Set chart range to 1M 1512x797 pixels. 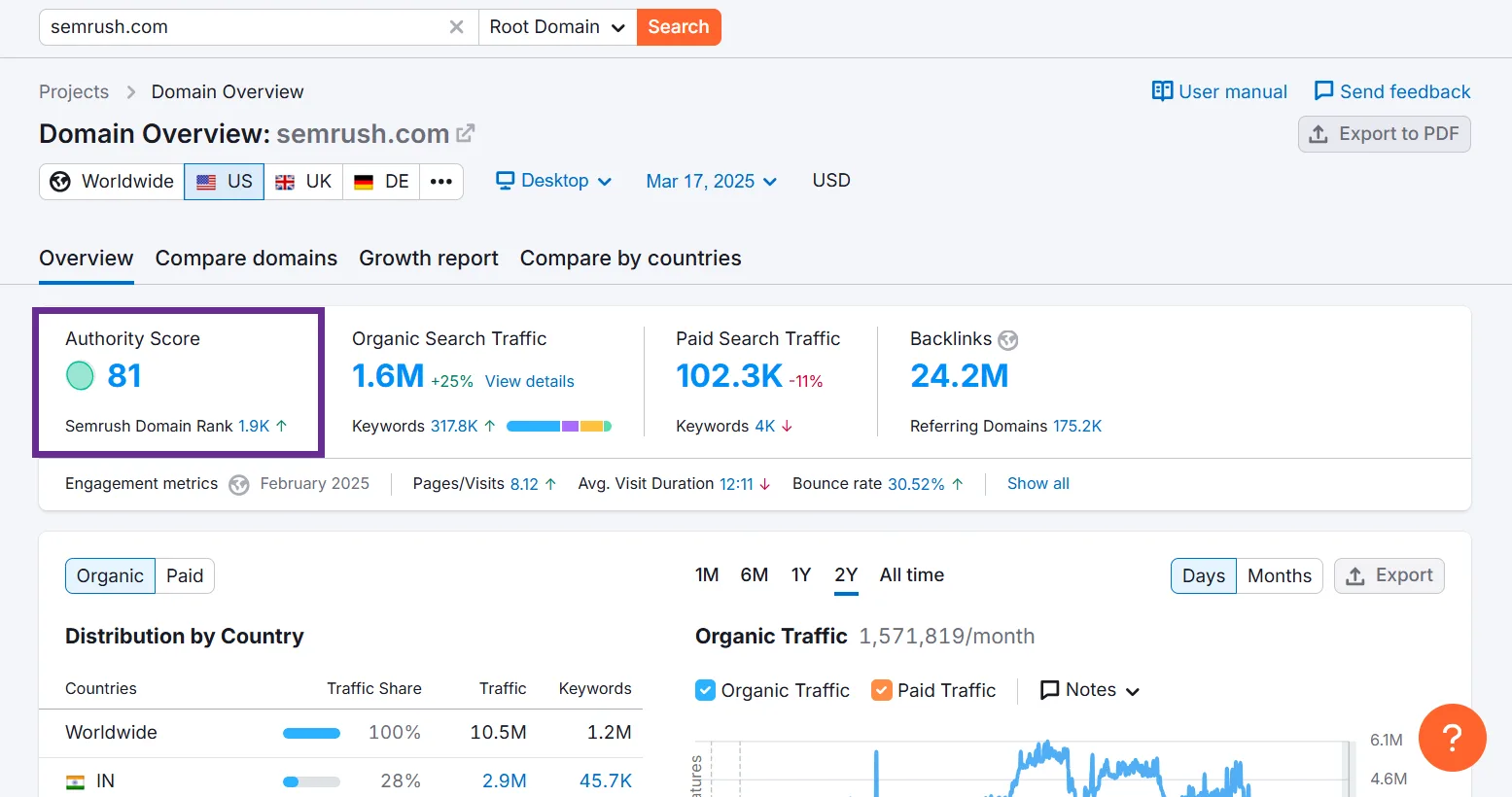(x=707, y=574)
